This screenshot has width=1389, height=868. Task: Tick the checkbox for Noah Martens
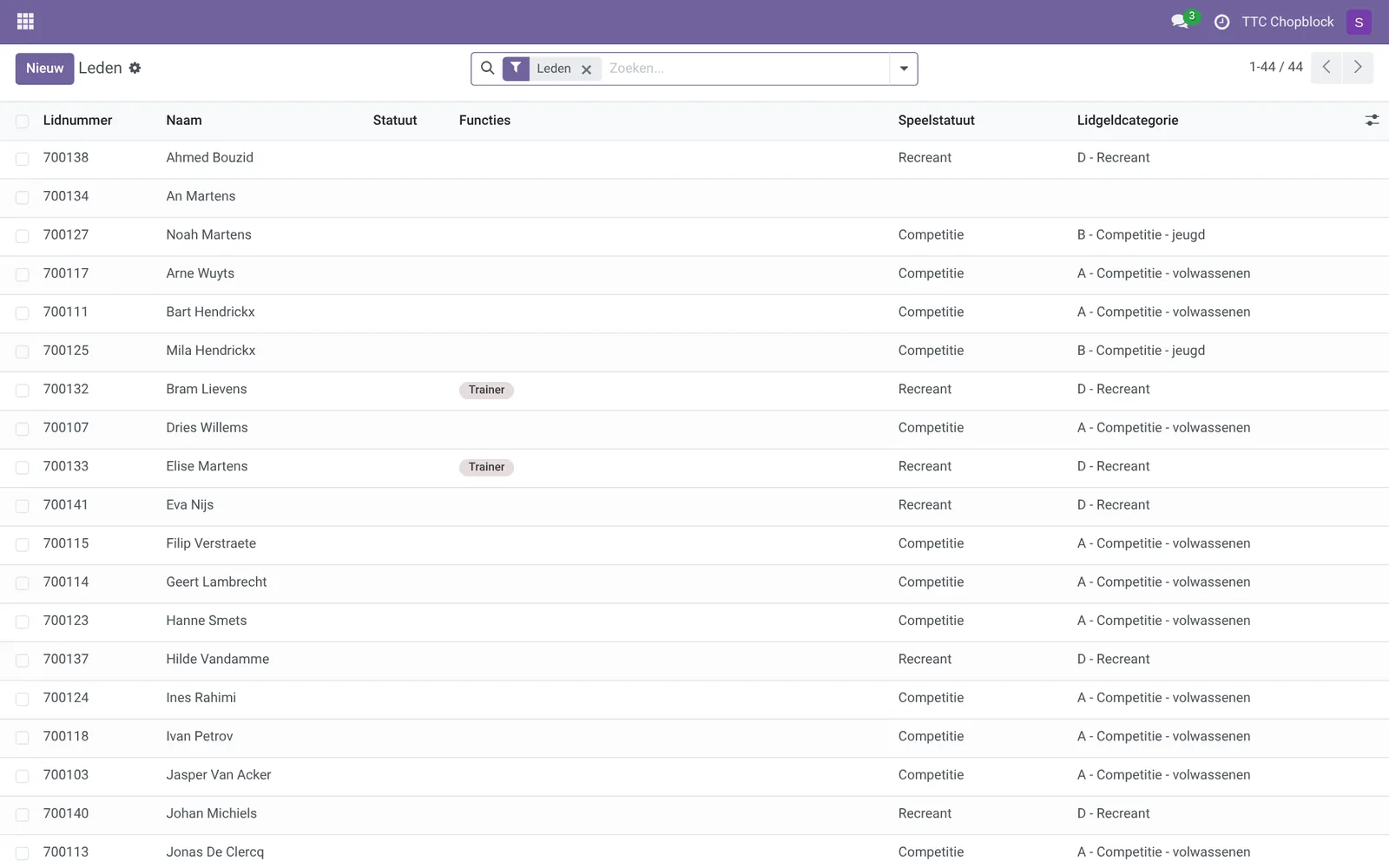[23, 236]
